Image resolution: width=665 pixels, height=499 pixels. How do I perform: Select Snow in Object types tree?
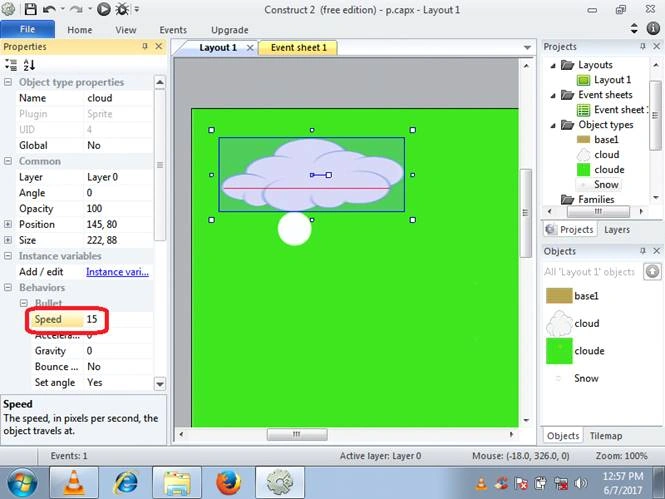pyautogui.click(x=606, y=184)
